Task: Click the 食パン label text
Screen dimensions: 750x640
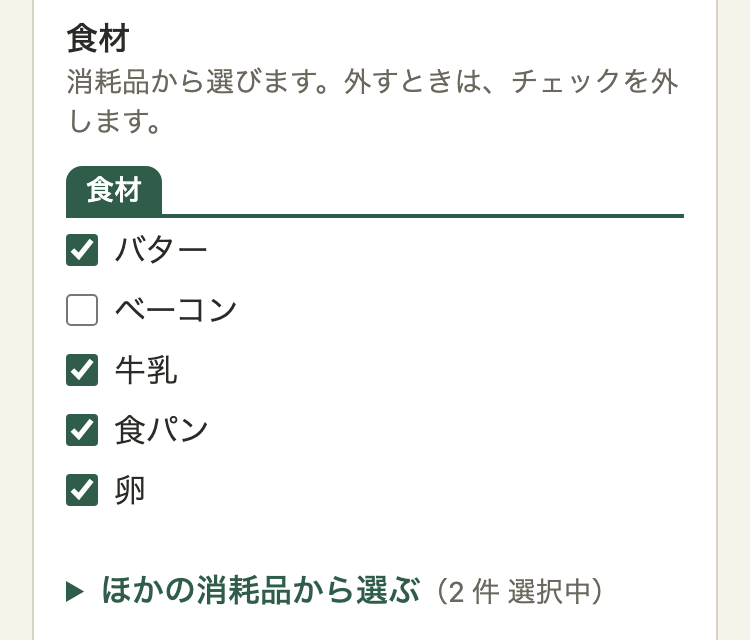Action: click(161, 430)
